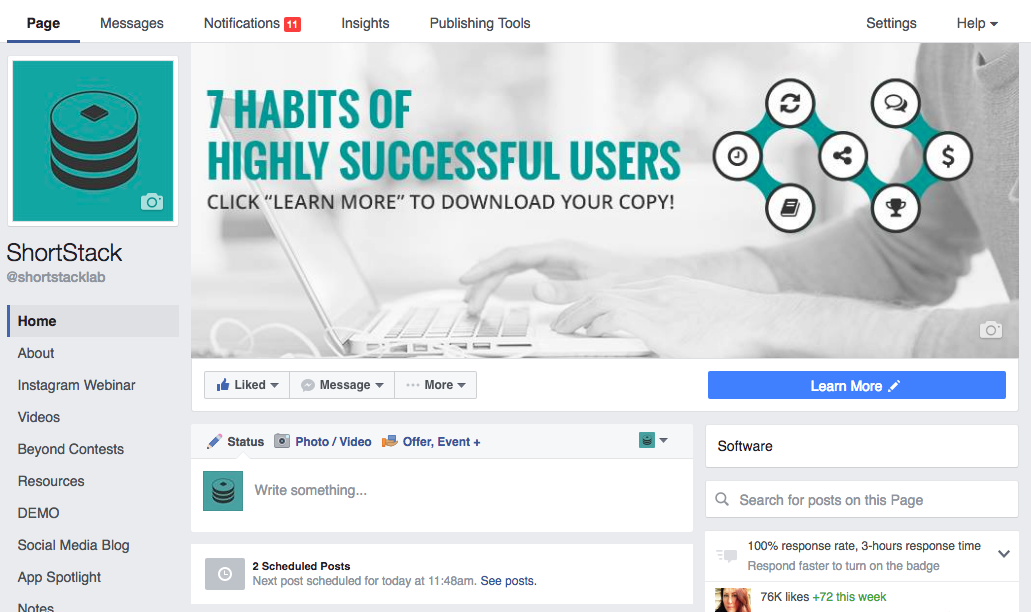Open the post-as identity selector dropdown
Viewport: 1031px width, 612px height.
tap(654, 440)
